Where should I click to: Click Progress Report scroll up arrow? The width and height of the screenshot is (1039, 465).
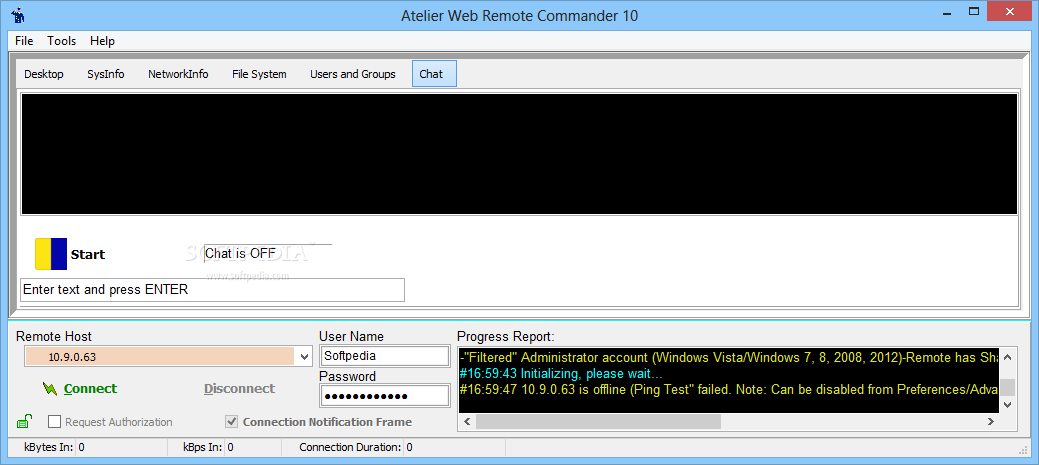[x=1007, y=357]
